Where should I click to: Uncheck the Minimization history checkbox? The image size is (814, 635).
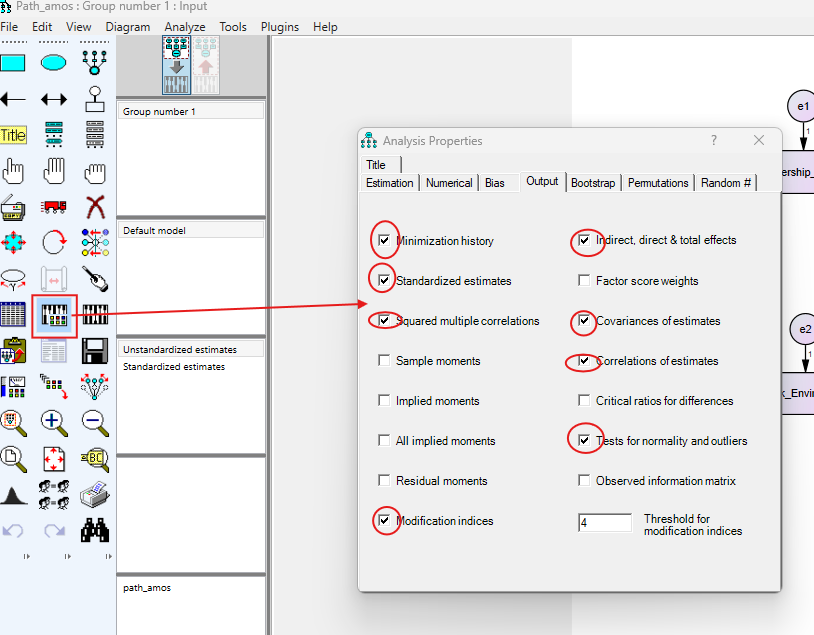pos(384,241)
